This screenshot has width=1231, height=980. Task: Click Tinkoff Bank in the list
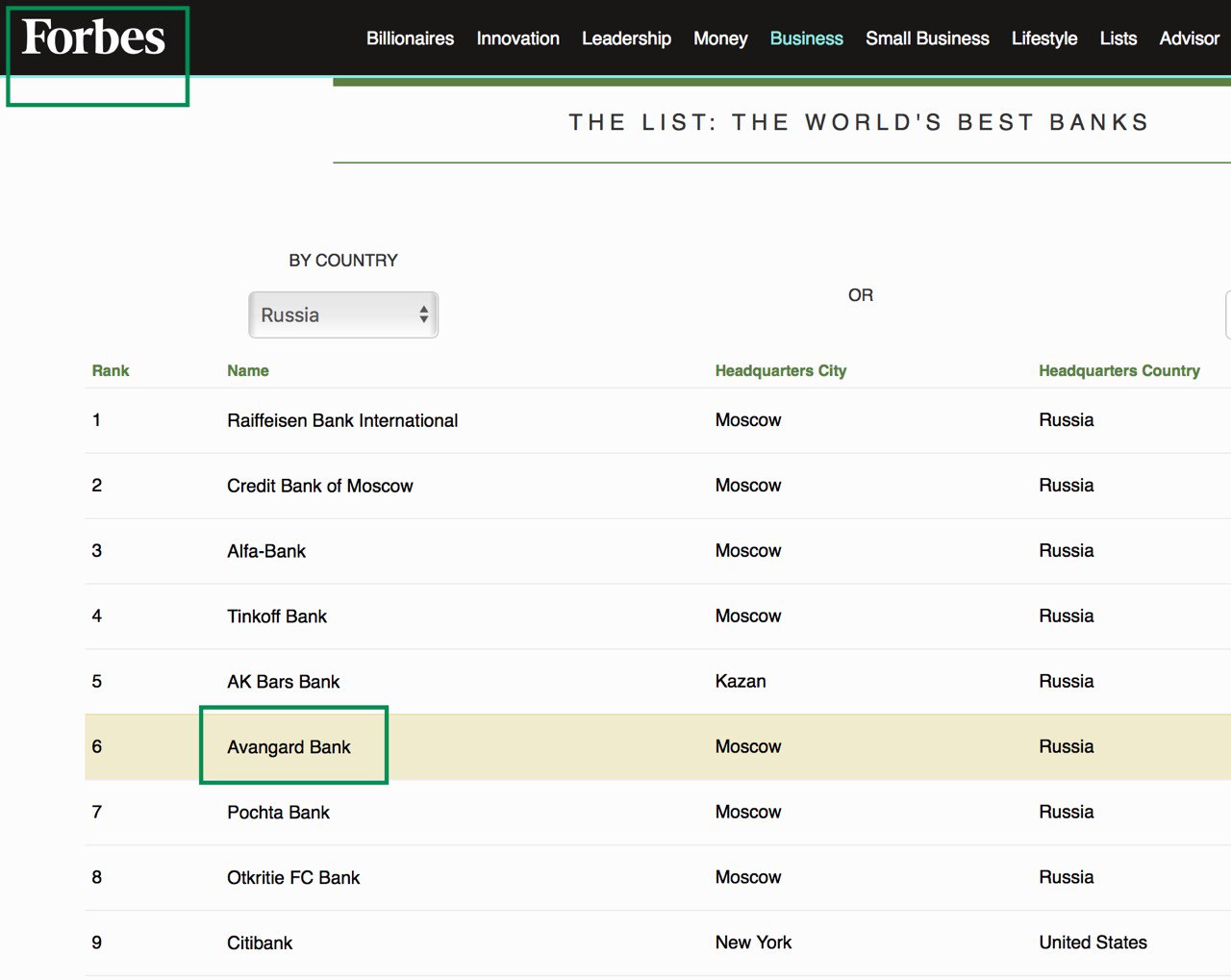click(x=277, y=616)
